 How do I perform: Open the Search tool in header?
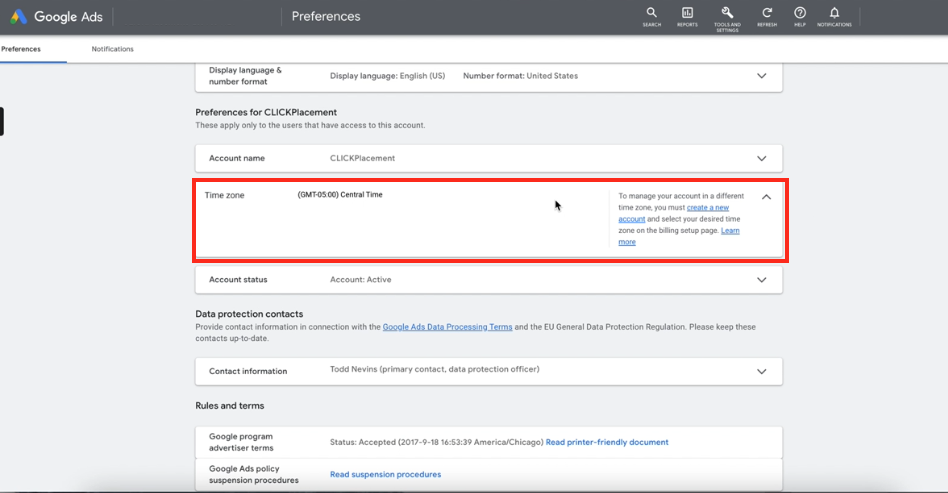[651, 14]
